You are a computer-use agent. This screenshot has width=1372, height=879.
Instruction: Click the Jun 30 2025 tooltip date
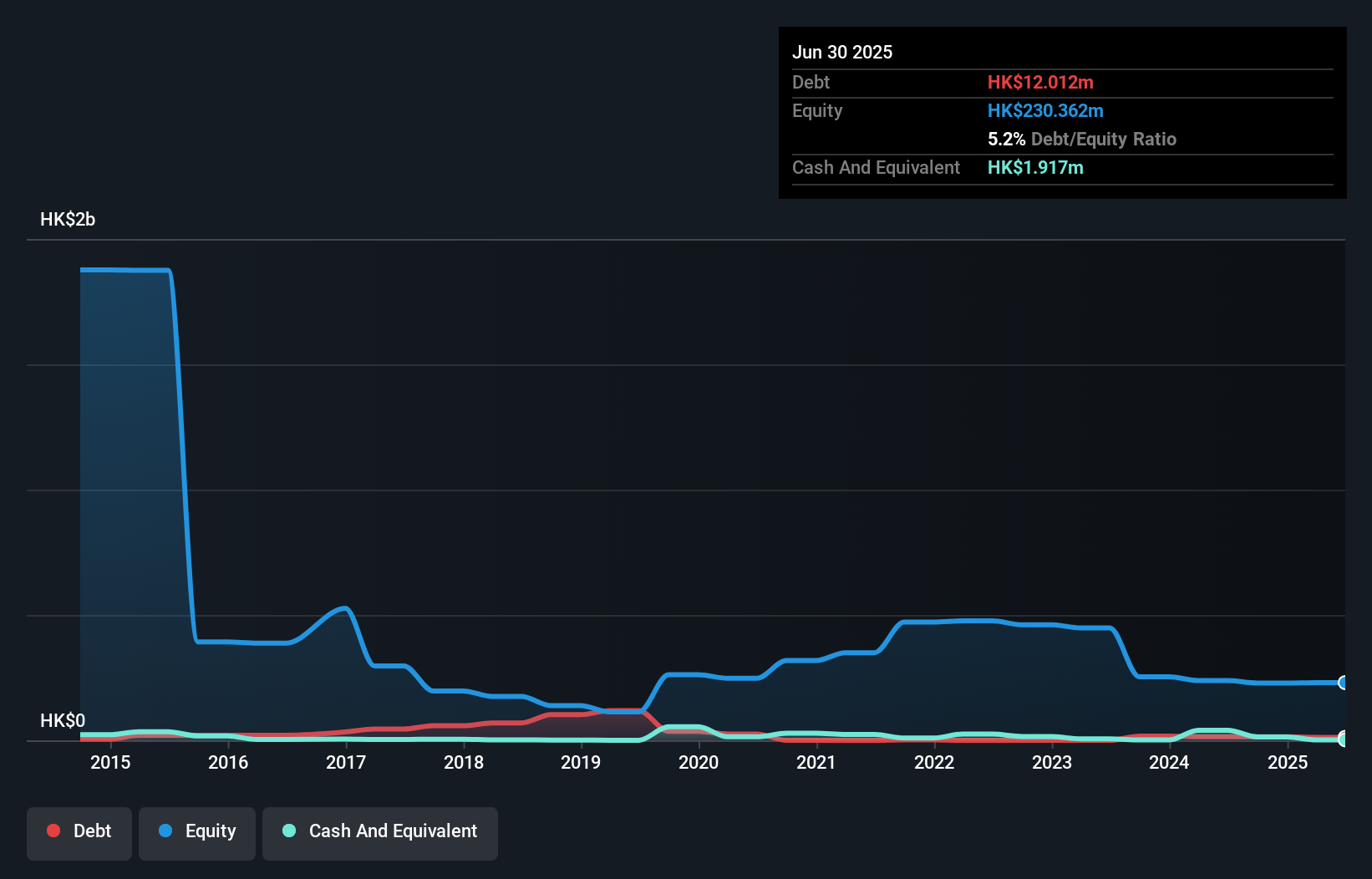[x=842, y=52]
